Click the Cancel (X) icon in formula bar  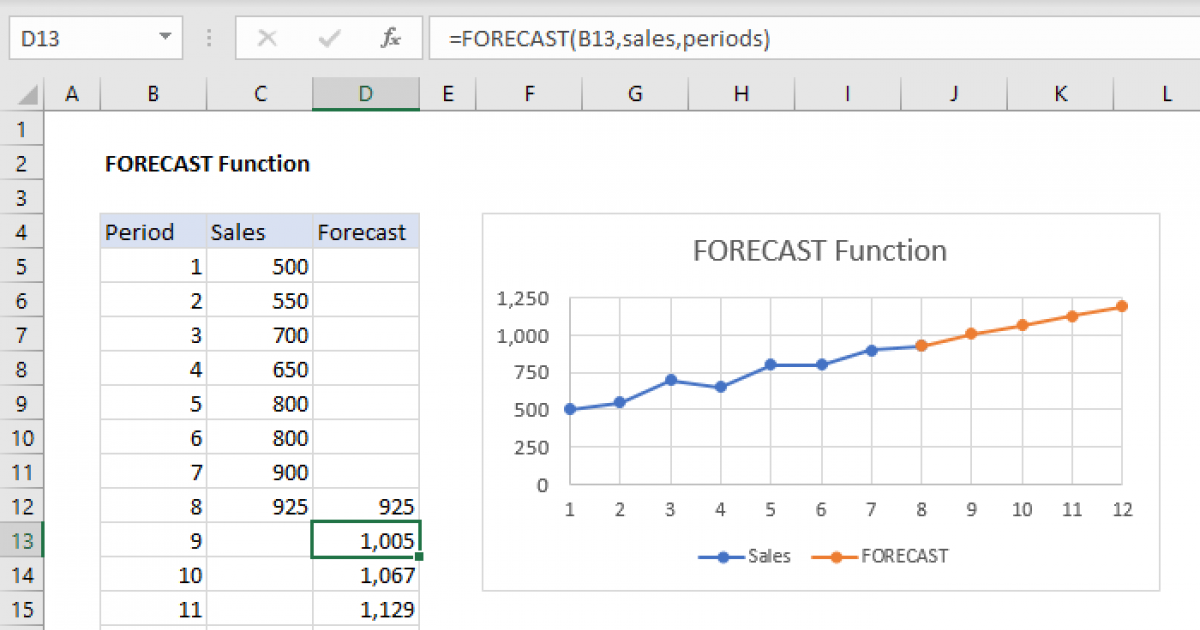pyautogui.click(x=267, y=38)
